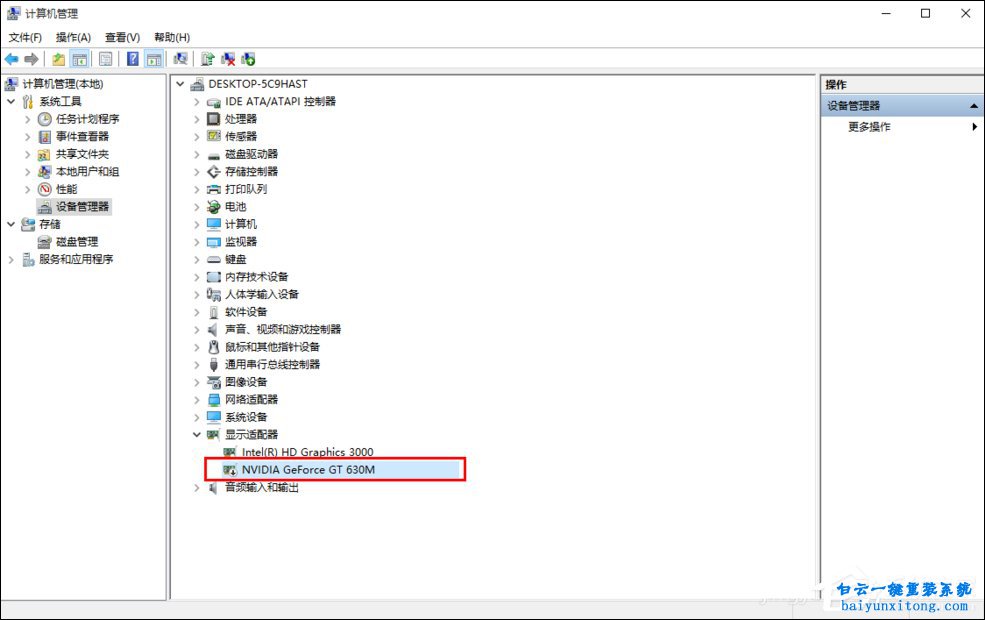Click the uninstall device red X icon
Viewport: 985px width, 620px height.
228,59
